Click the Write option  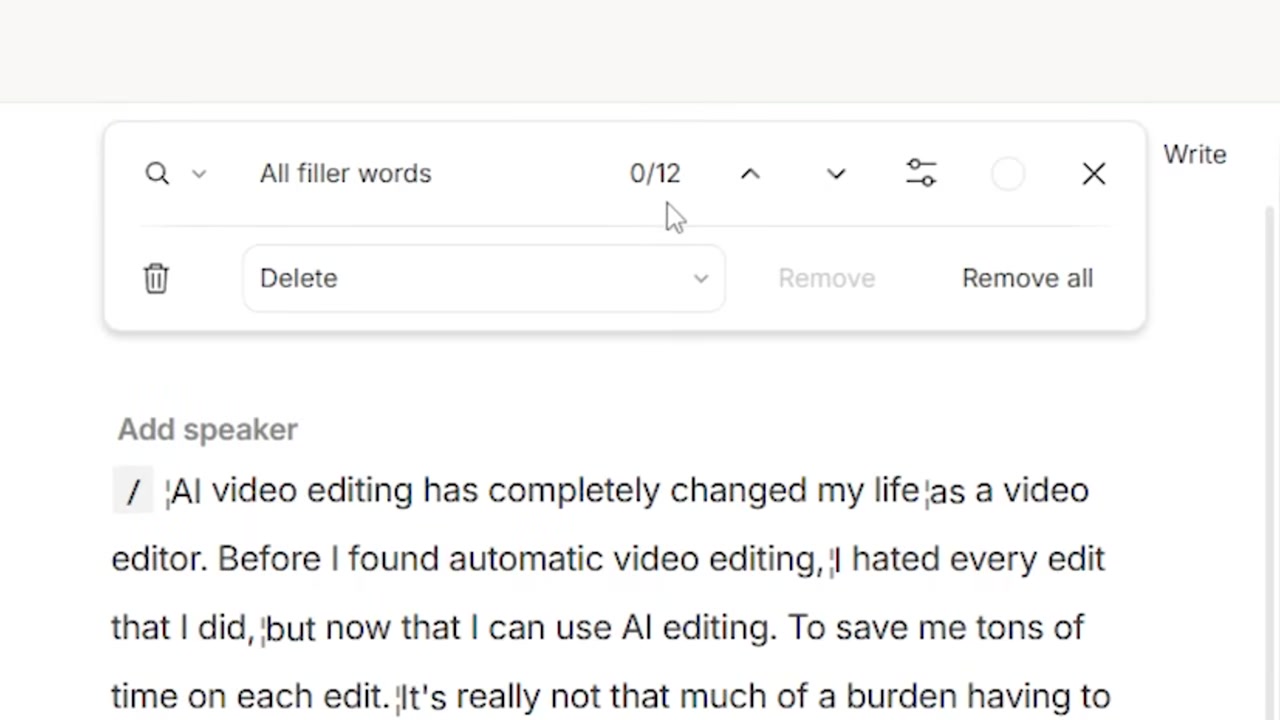(1194, 155)
